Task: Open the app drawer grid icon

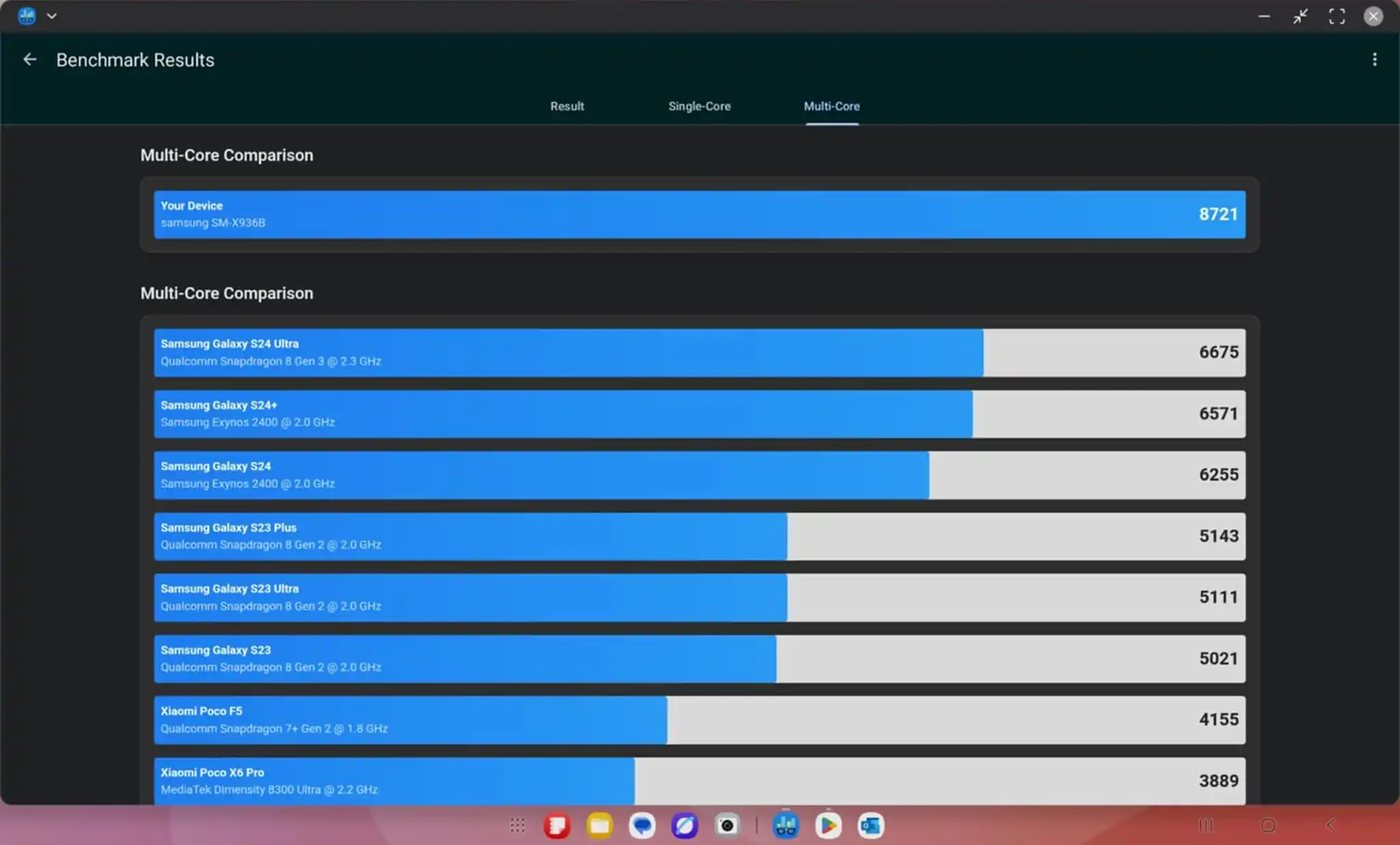Action: (517, 826)
